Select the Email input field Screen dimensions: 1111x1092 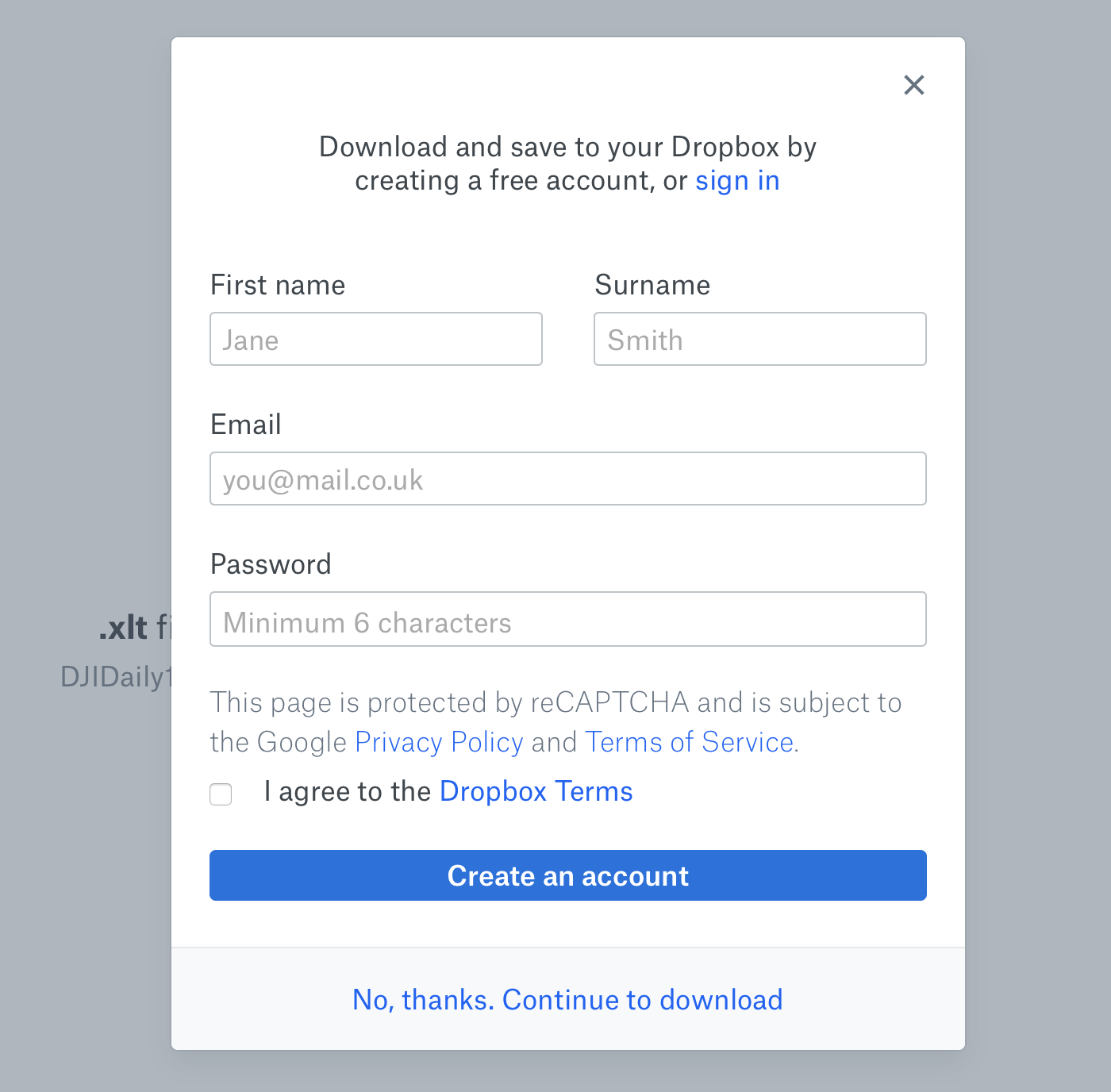tap(567, 479)
